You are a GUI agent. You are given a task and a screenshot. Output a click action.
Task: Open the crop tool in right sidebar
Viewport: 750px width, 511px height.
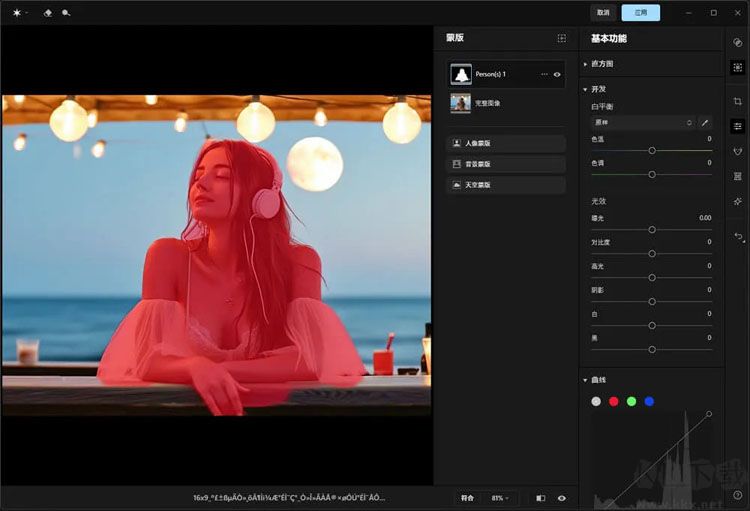737,101
